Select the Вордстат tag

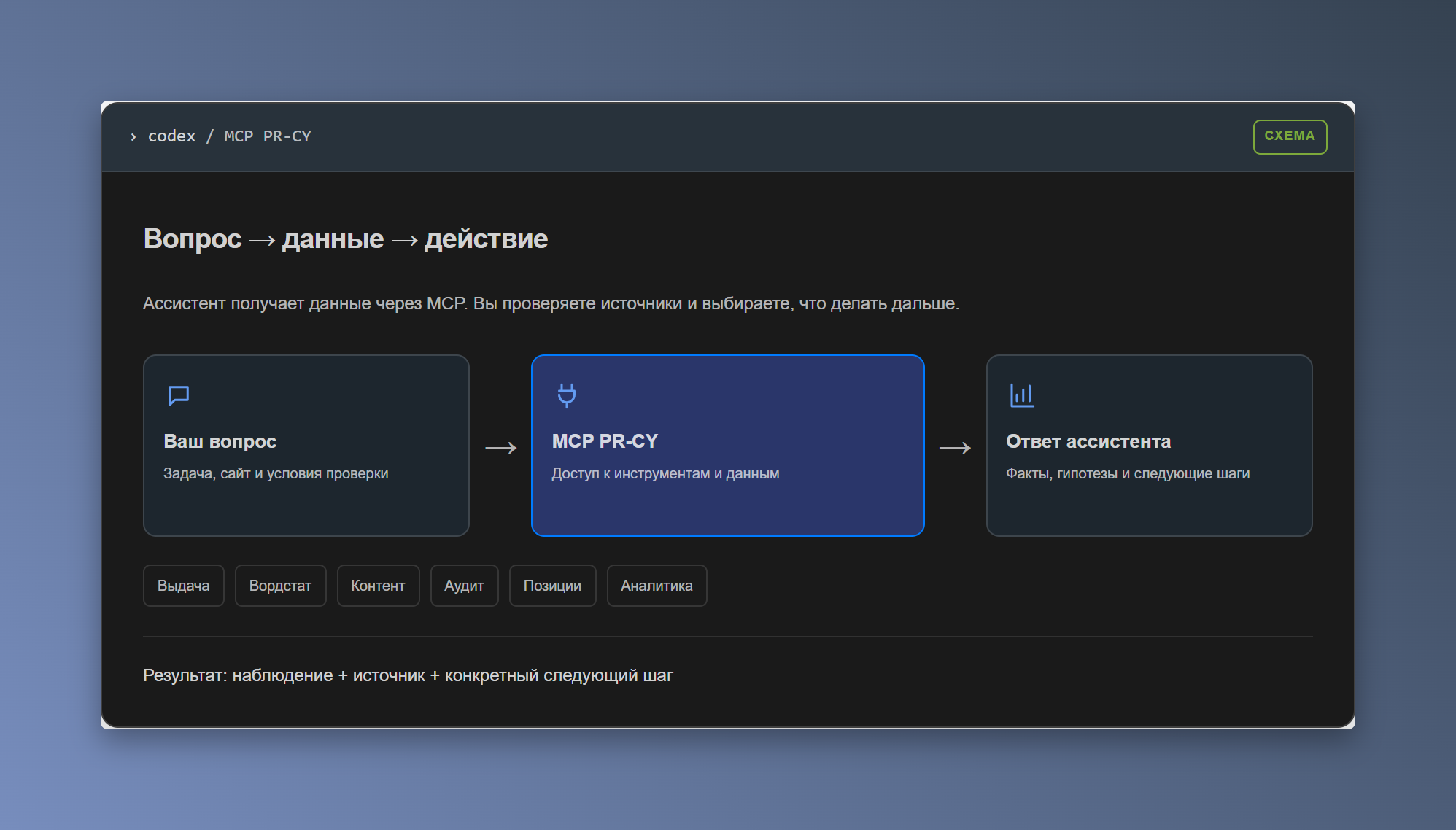[280, 586]
